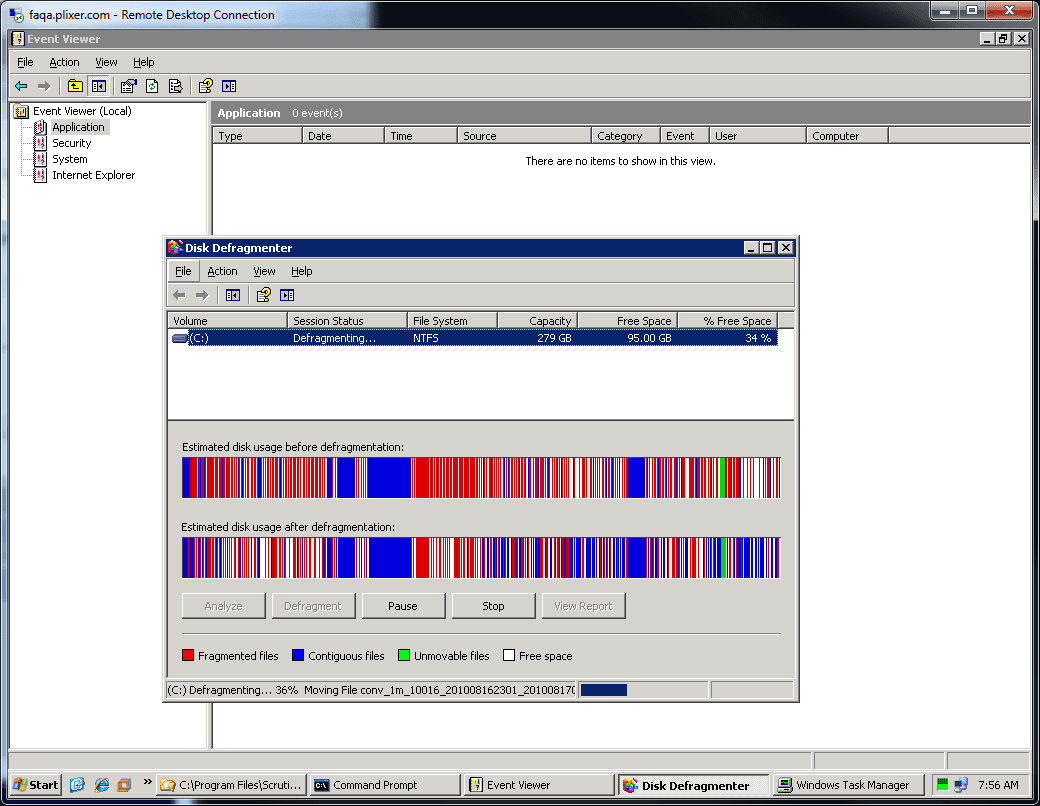Viewport: 1040px width, 806px height.
Task: Open Action menu in Event Viewer
Action: point(64,62)
